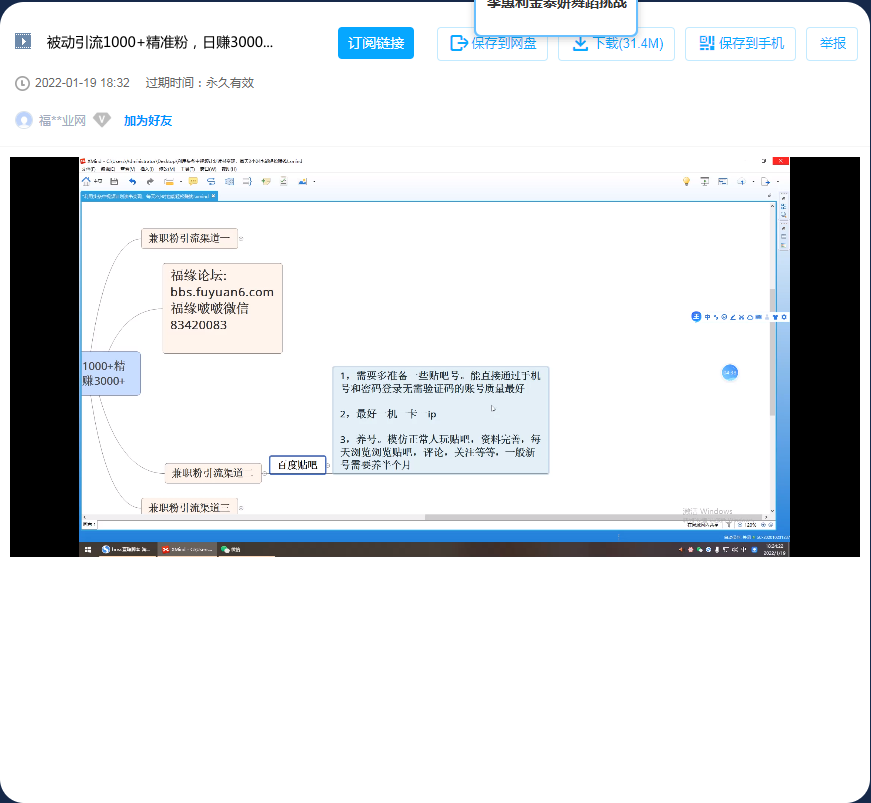Screen dimensions: 871x803
Task: Click the clock icon beside the date
Action: [x=22, y=84]
